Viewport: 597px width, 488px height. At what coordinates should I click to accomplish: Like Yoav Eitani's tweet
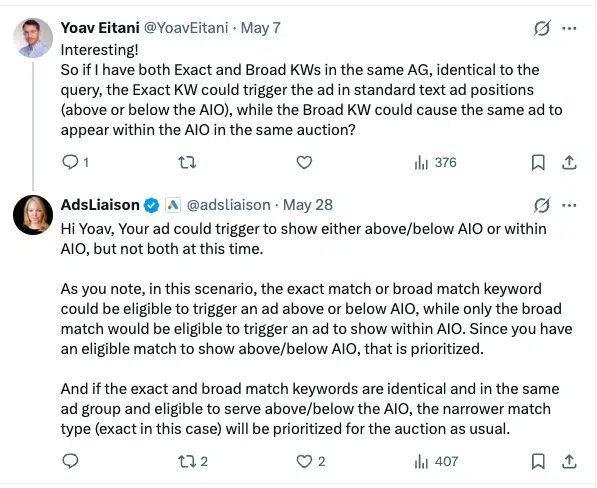(x=304, y=163)
